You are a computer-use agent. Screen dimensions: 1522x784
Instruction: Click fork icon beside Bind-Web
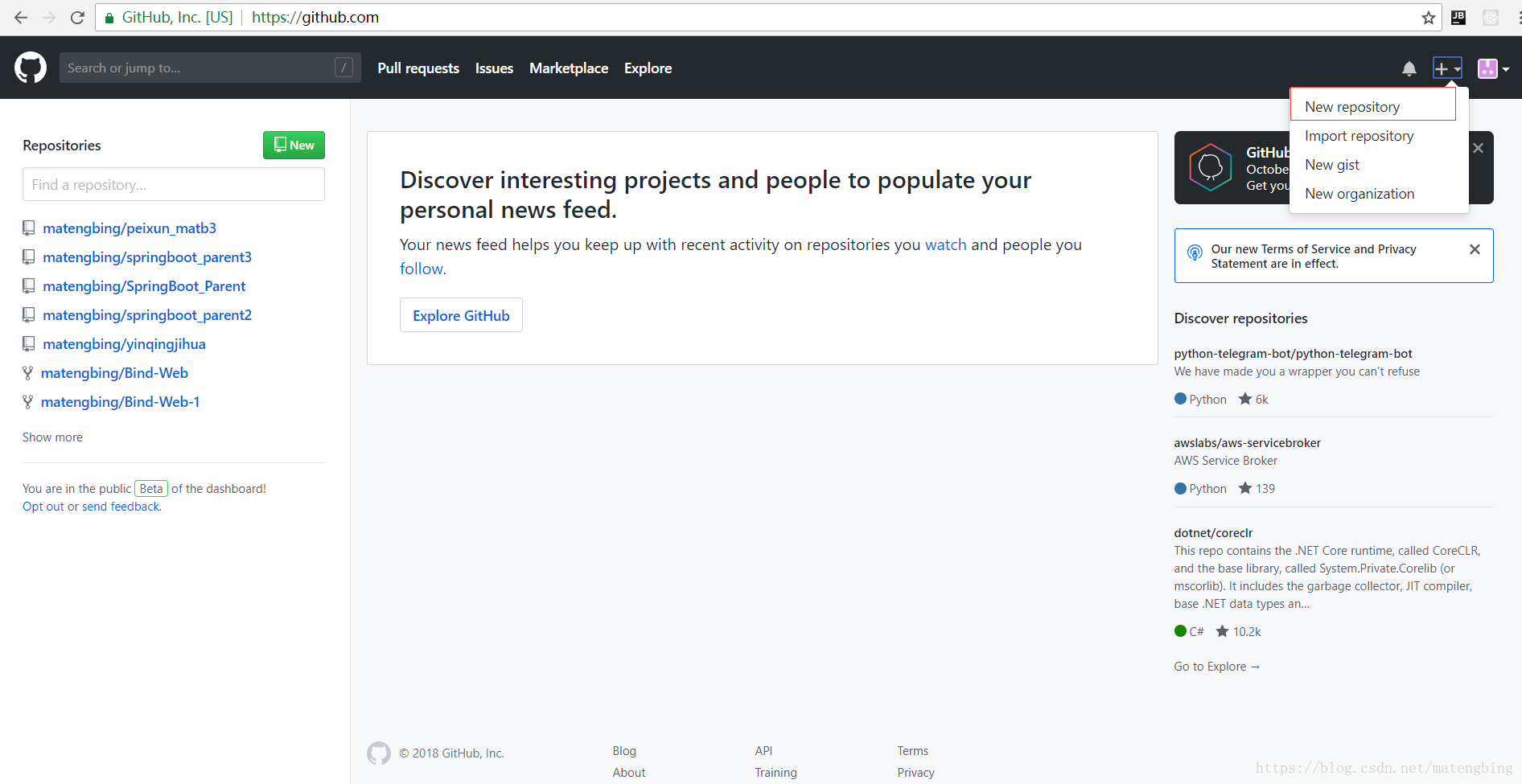(x=27, y=373)
